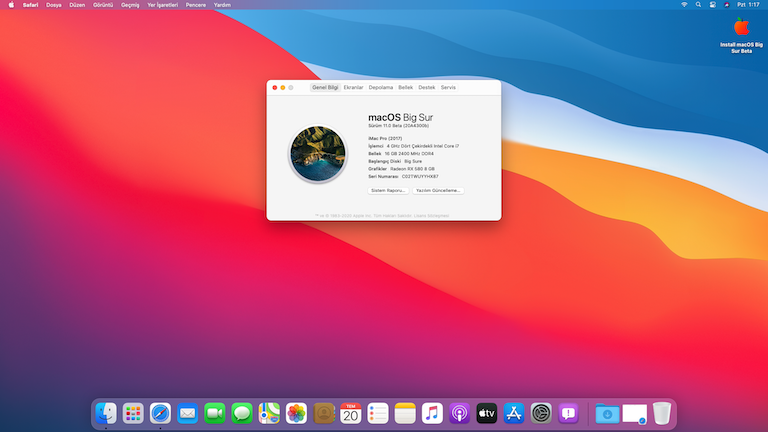768x432 pixels.
Task: Launch the Music app in dock
Action: click(x=432, y=413)
